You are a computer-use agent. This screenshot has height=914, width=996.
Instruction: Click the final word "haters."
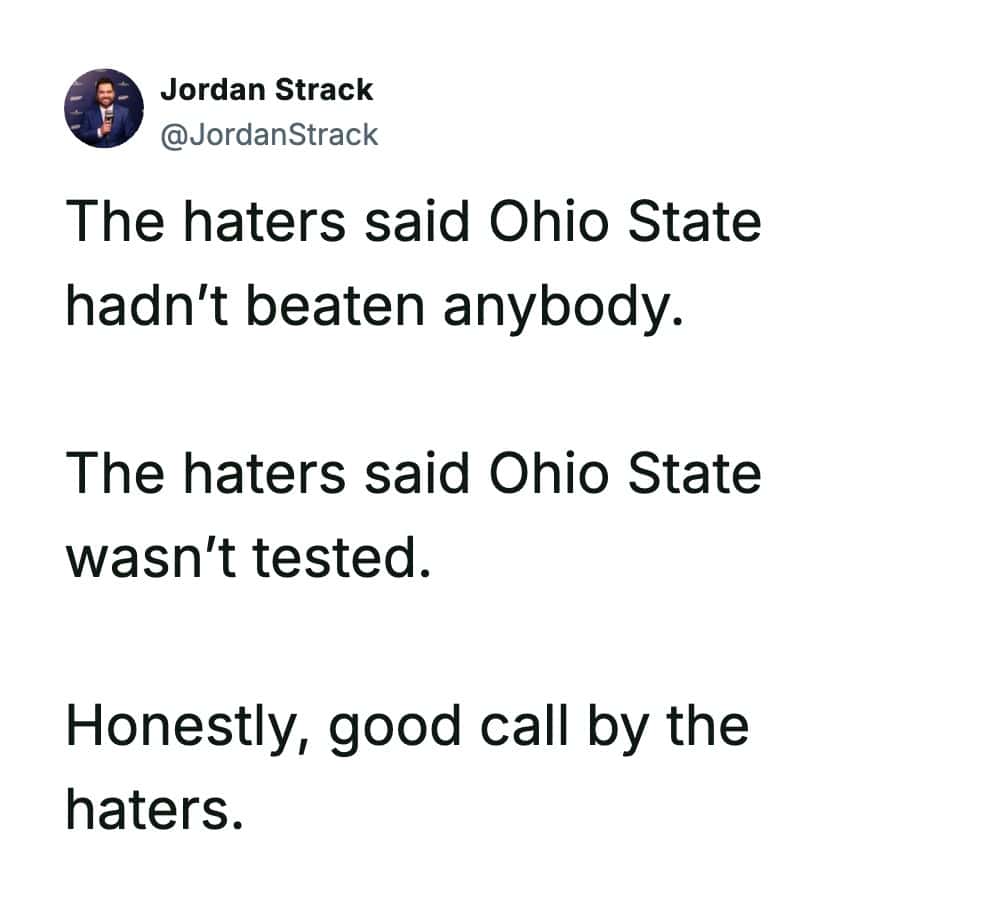[155, 808]
